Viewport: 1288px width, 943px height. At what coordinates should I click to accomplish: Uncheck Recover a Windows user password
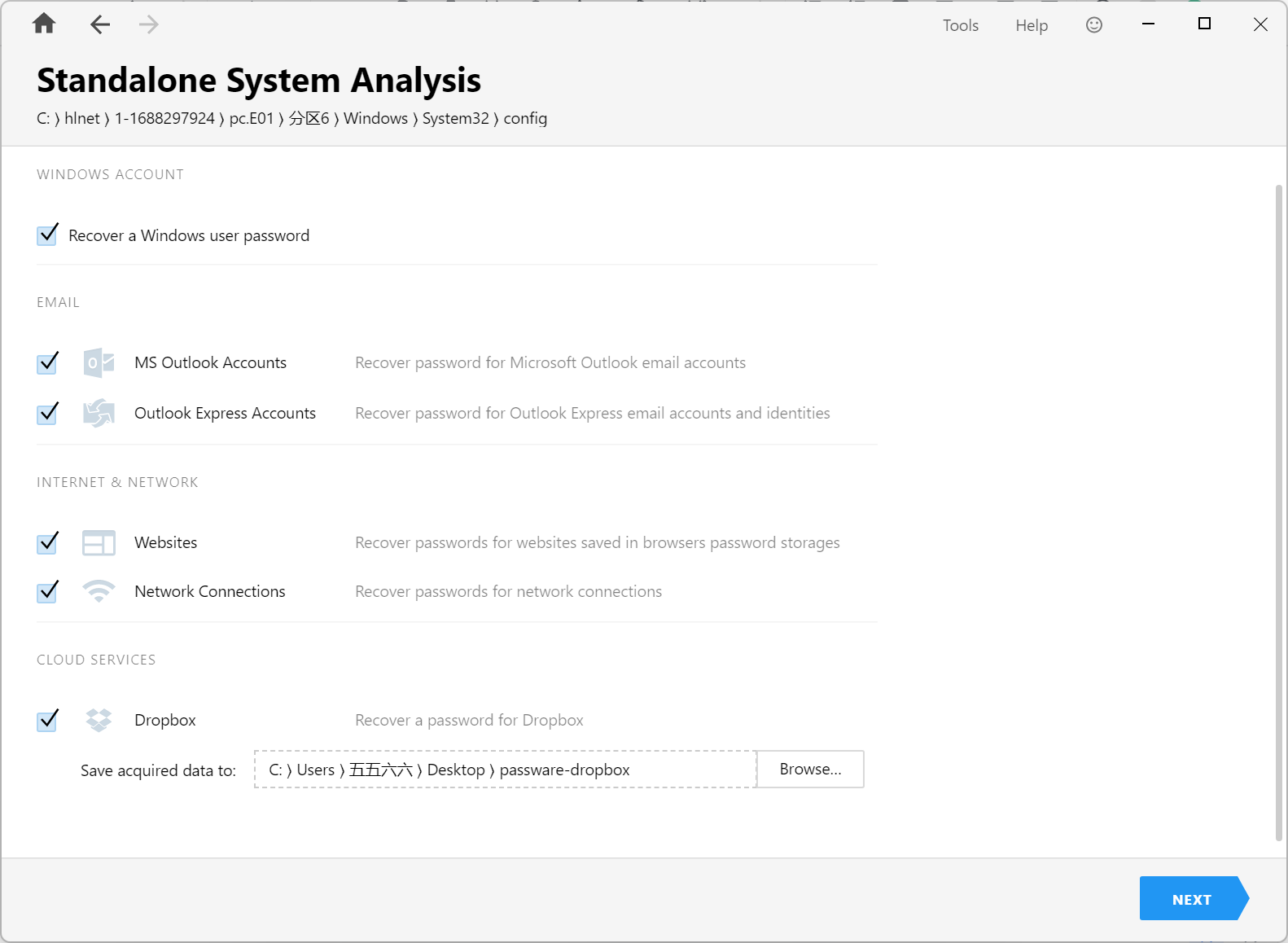47,235
